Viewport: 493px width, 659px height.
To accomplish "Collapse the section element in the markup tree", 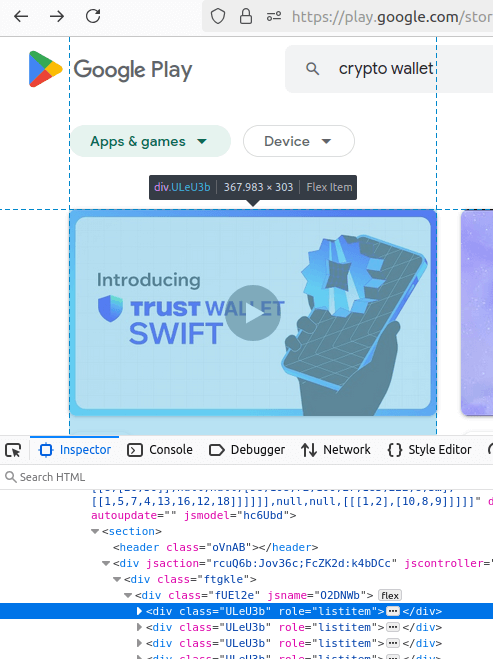I will pos(95,532).
